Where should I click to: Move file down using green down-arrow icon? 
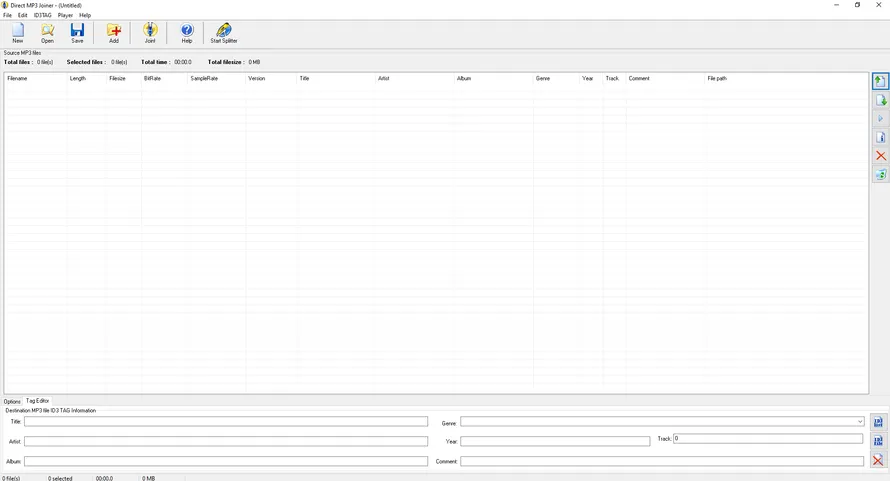pyautogui.click(x=880, y=100)
